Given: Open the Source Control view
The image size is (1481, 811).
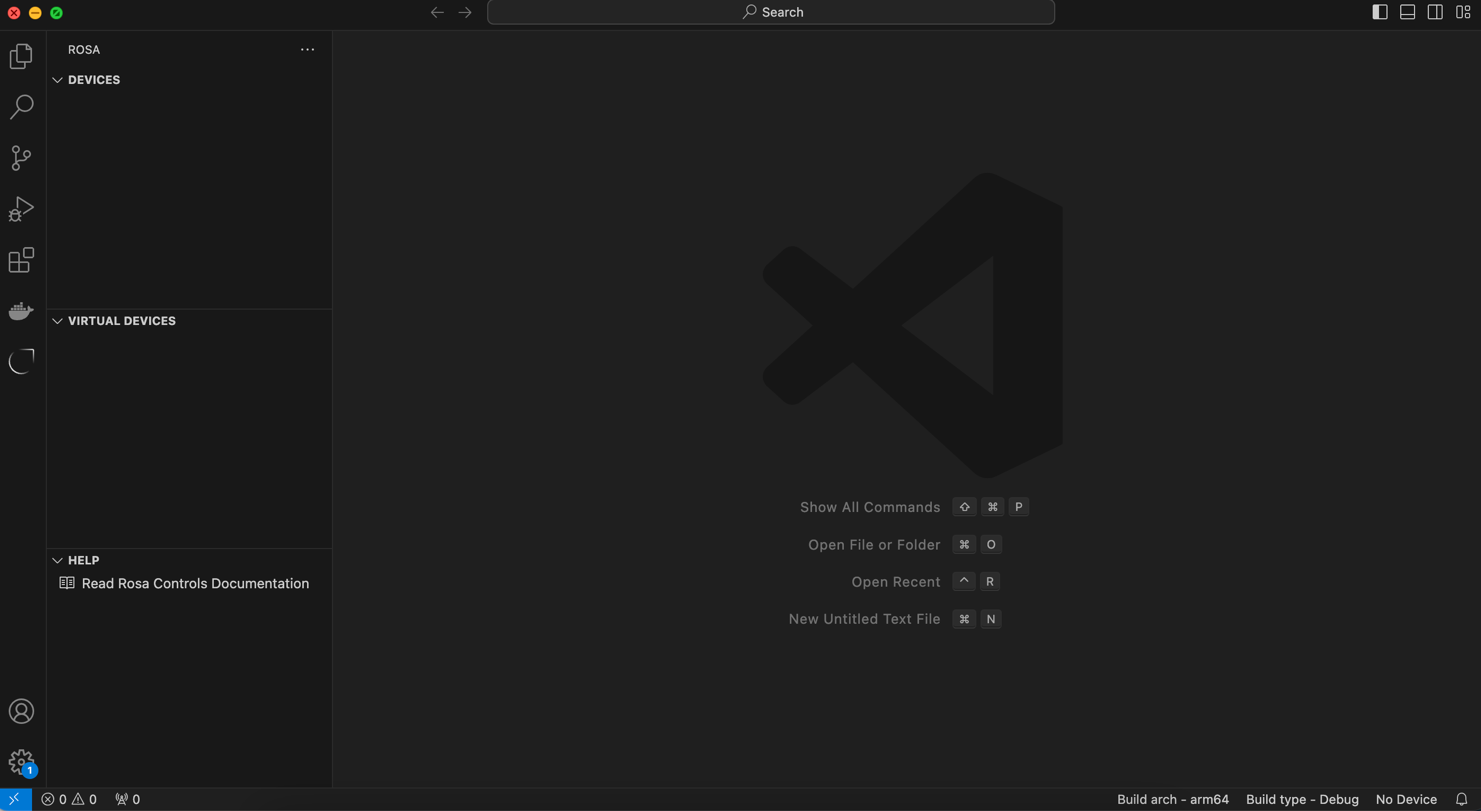Looking at the screenshot, I should [21, 158].
